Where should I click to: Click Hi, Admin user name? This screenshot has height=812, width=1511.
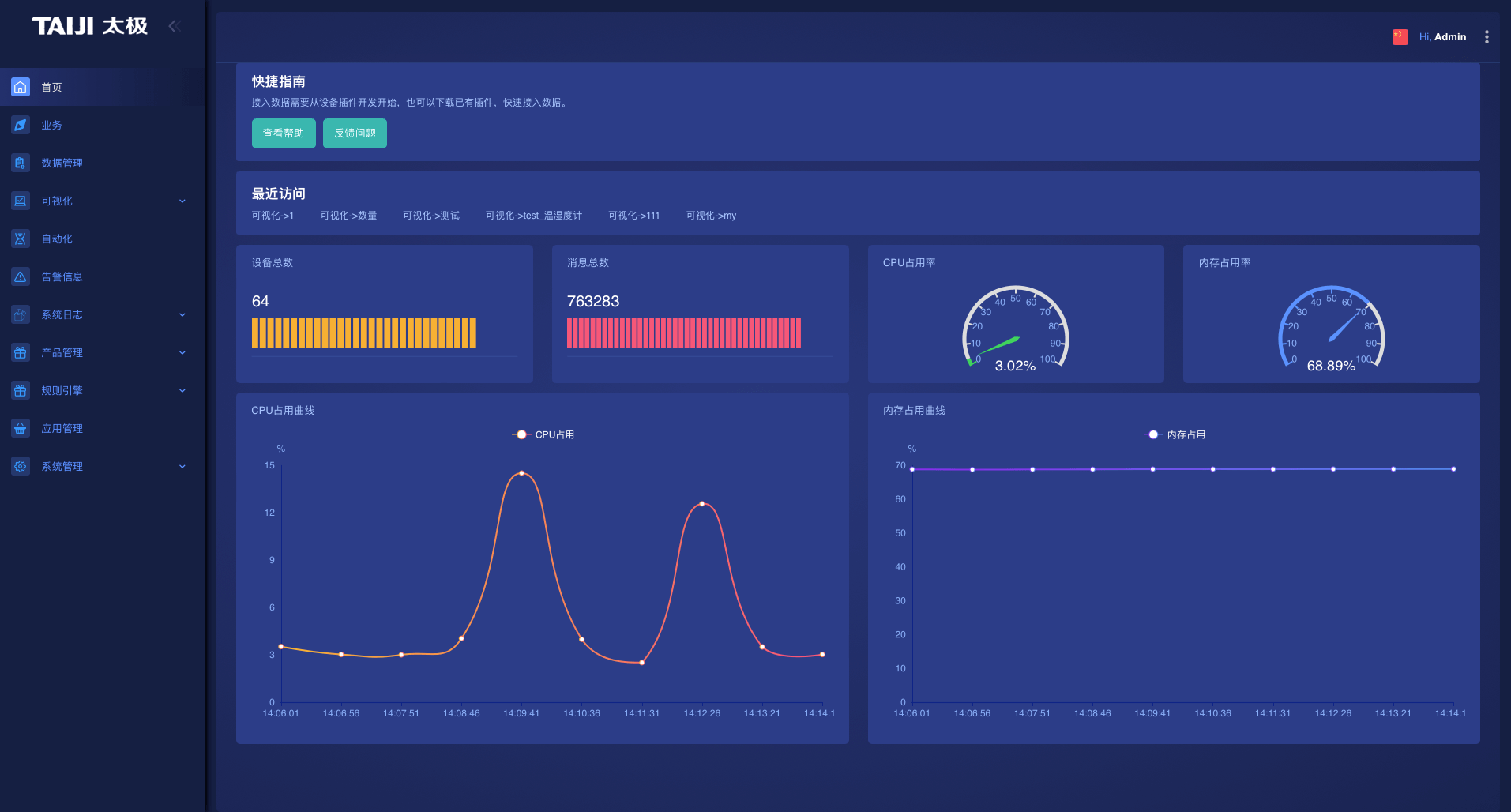click(x=1442, y=37)
